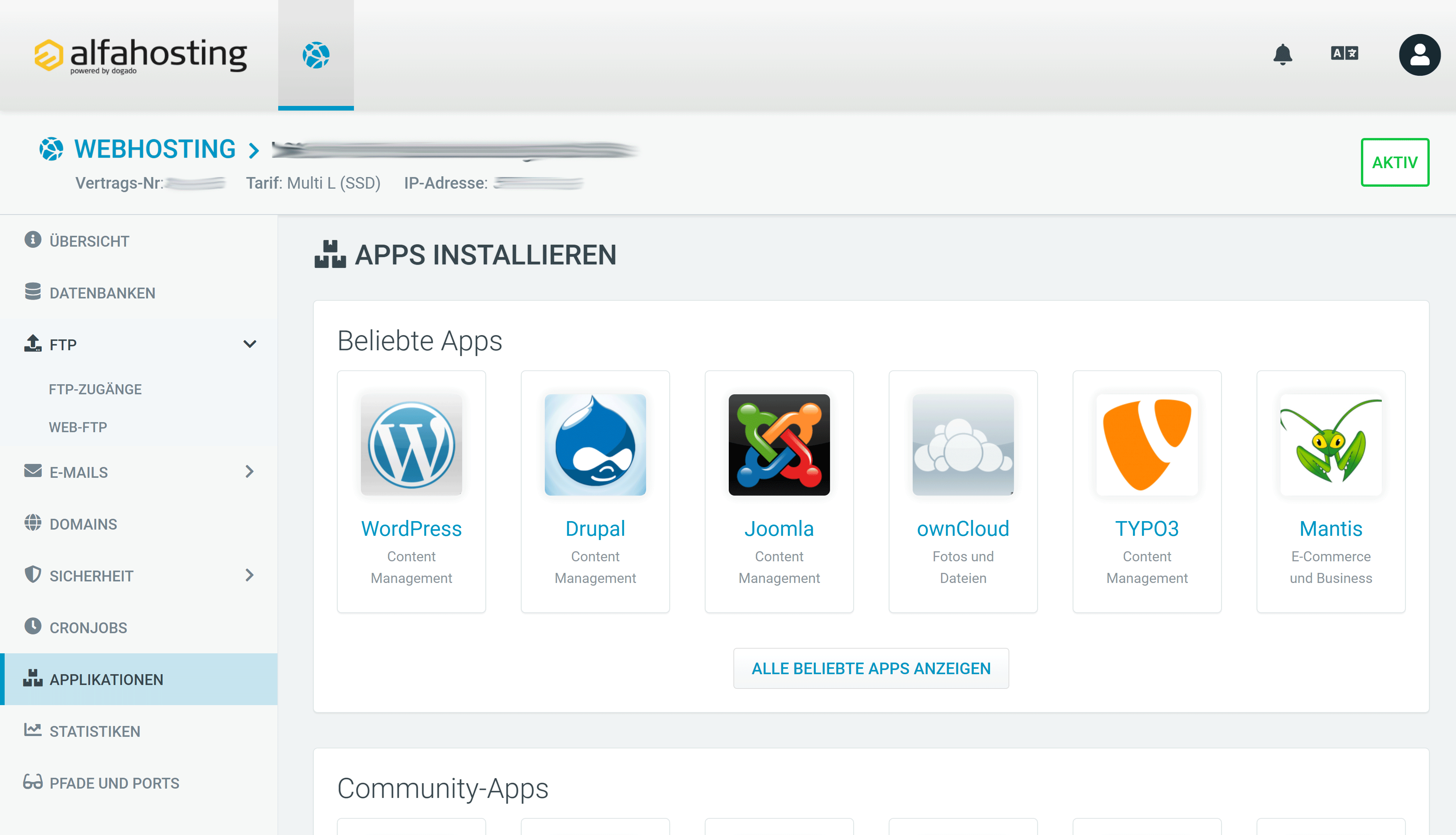Screen dimensions: 1456x835
Task: Open STATISTIKEN in the sidebar
Action: tap(139, 731)
